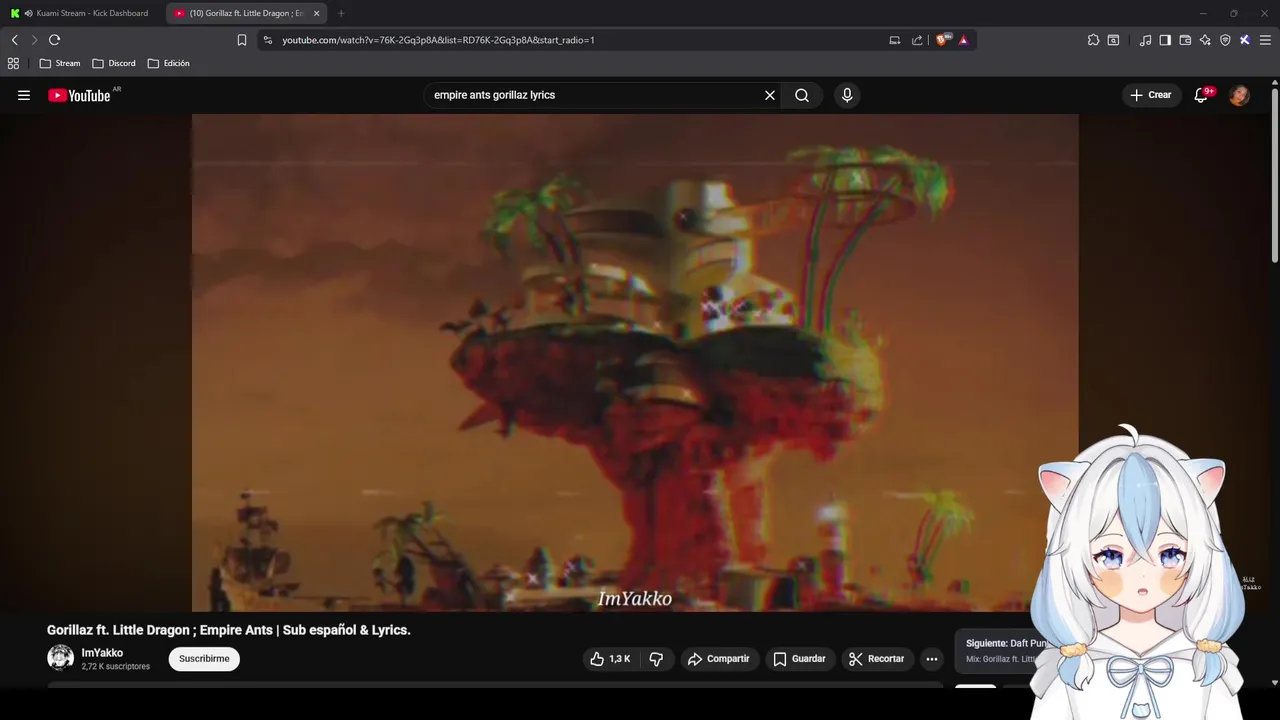Run search with the magnifier button

point(802,95)
